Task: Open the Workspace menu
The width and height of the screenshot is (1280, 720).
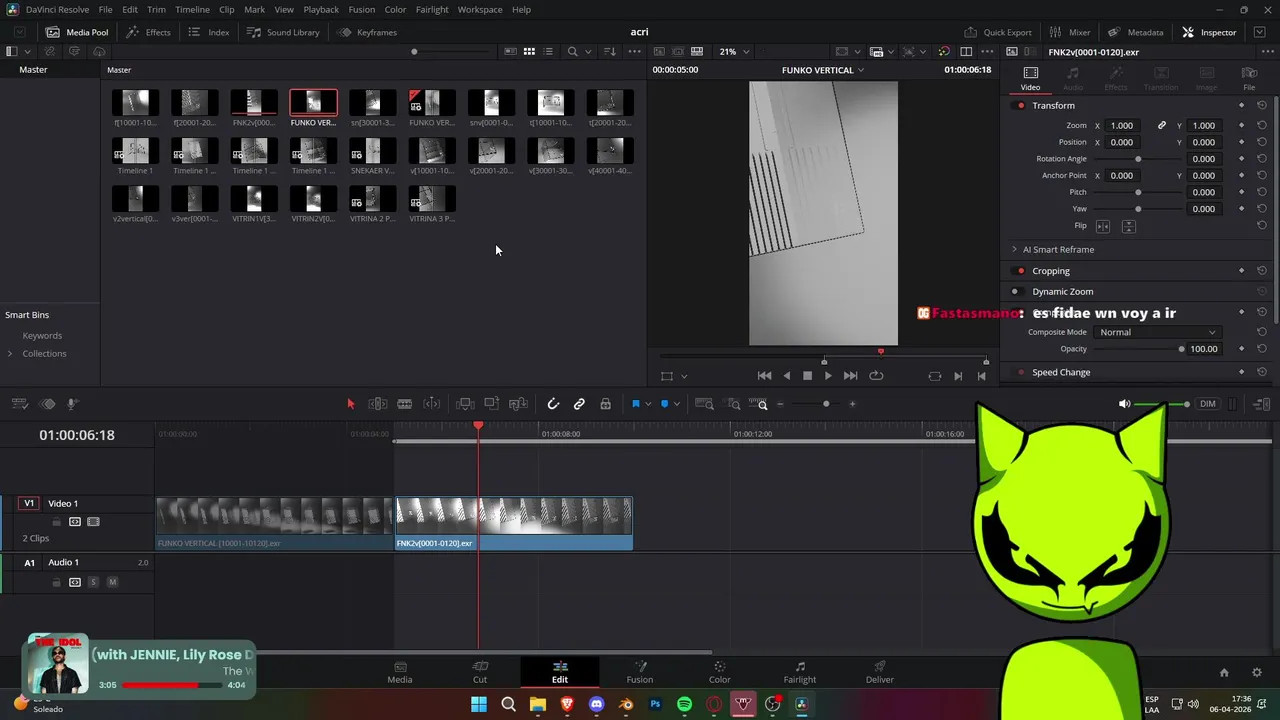Action: (480, 9)
